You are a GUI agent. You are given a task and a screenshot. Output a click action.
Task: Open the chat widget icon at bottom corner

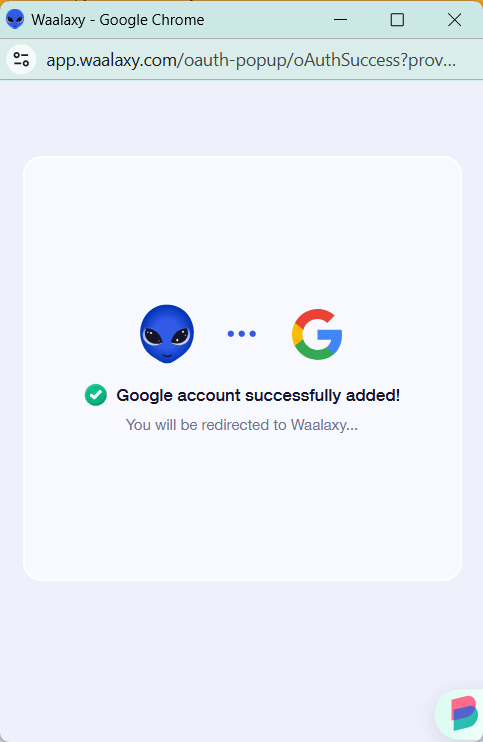point(461,714)
